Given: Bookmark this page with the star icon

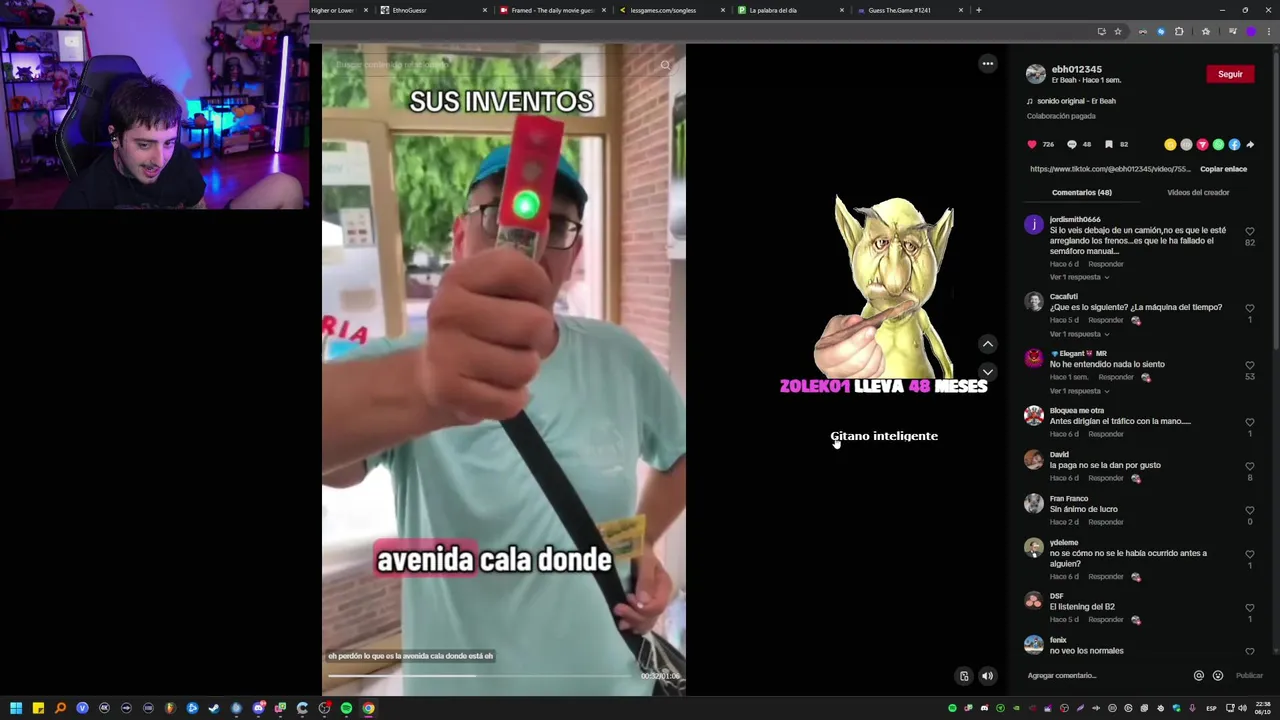Looking at the screenshot, I should coord(1118,31).
